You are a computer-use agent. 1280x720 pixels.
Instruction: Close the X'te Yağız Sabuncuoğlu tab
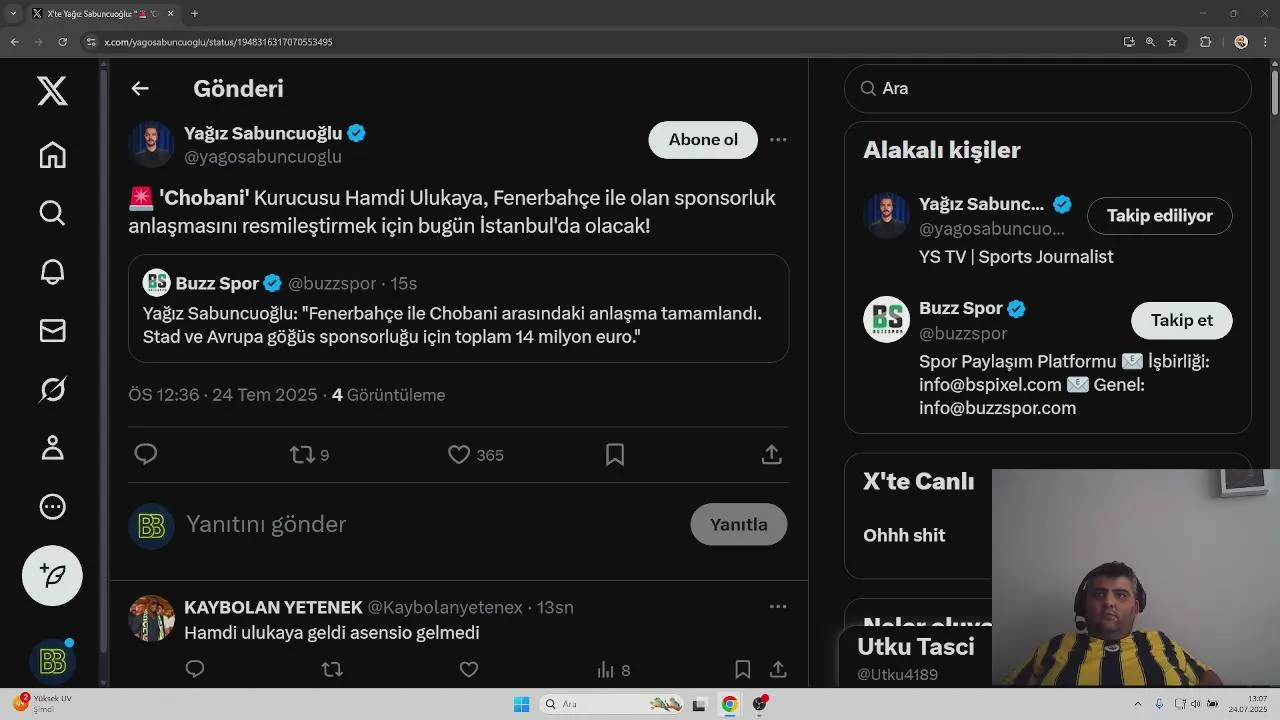click(x=170, y=14)
